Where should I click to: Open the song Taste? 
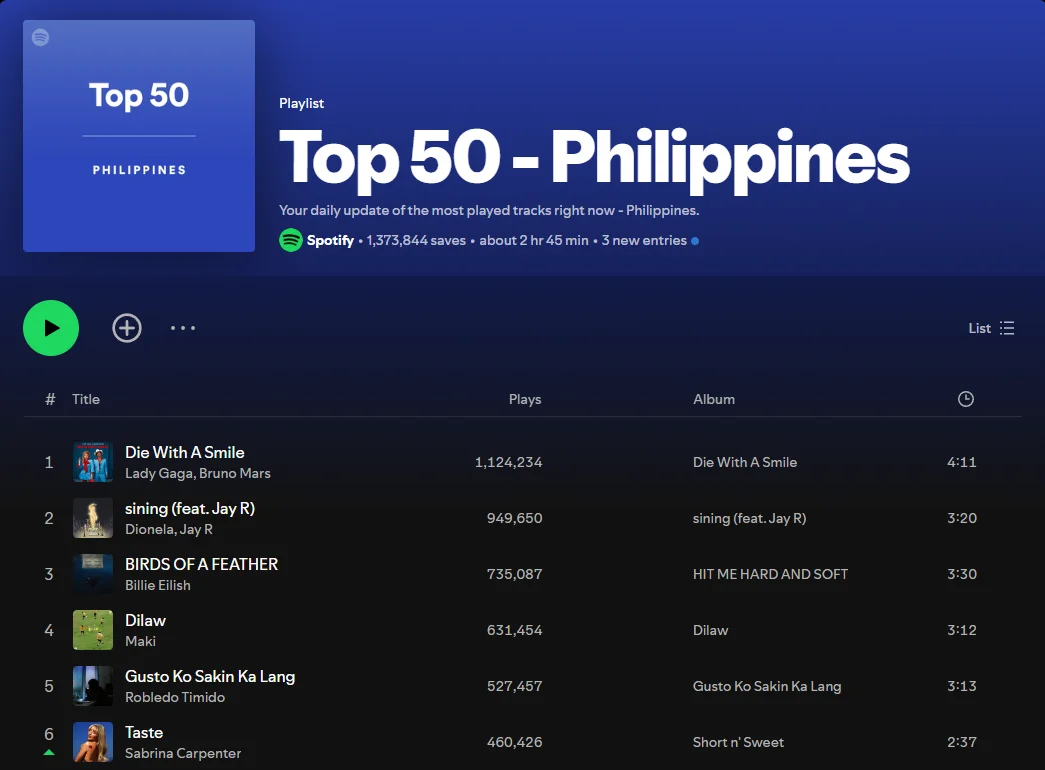tap(144, 732)
